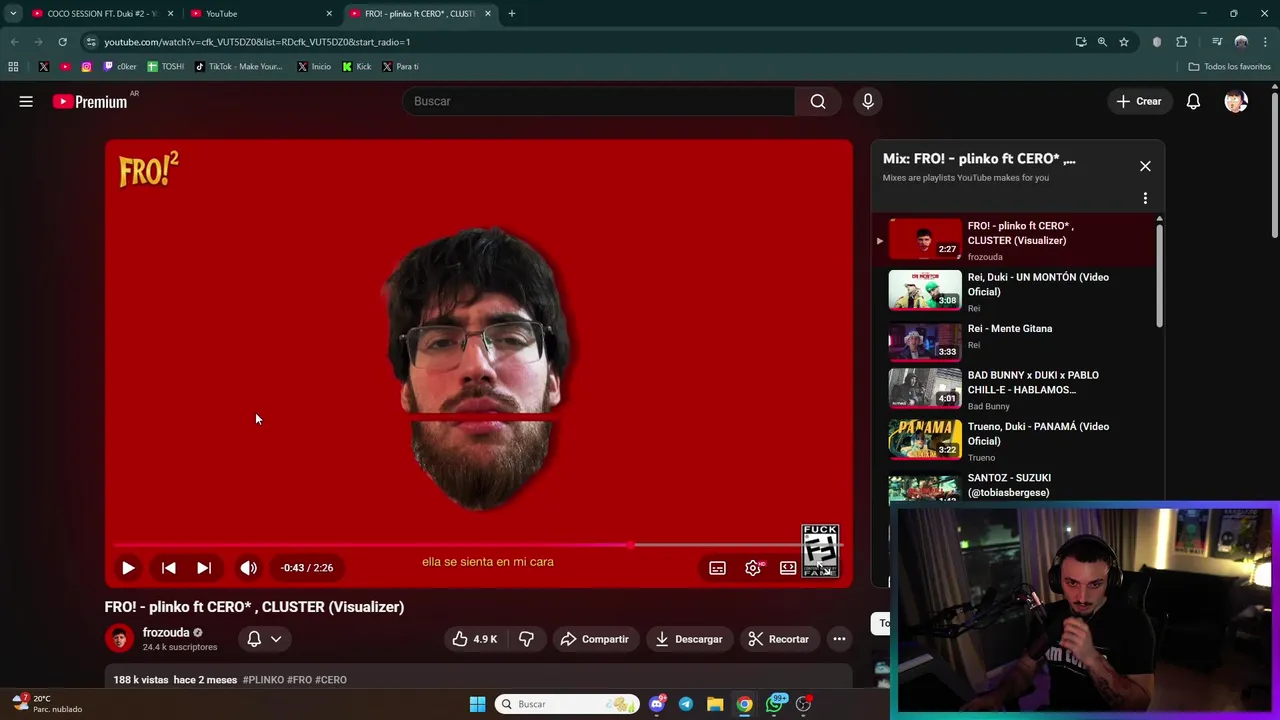Close the Mix playlist panel
This screenshot has height=720, width=1280.
(x=1145, y=166)
